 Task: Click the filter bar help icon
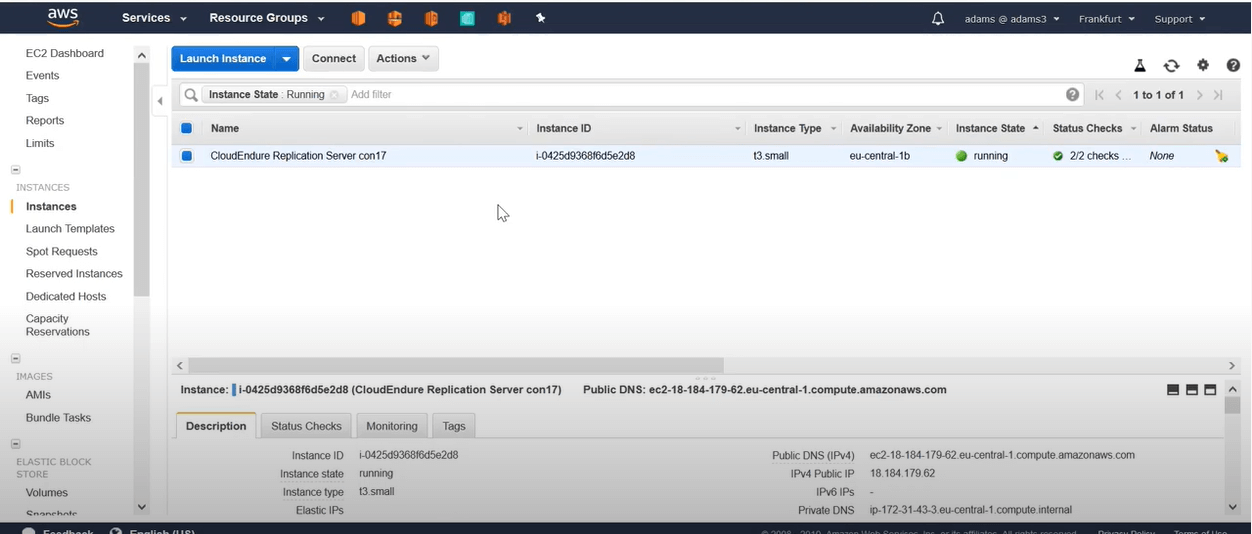[1073, 94]
